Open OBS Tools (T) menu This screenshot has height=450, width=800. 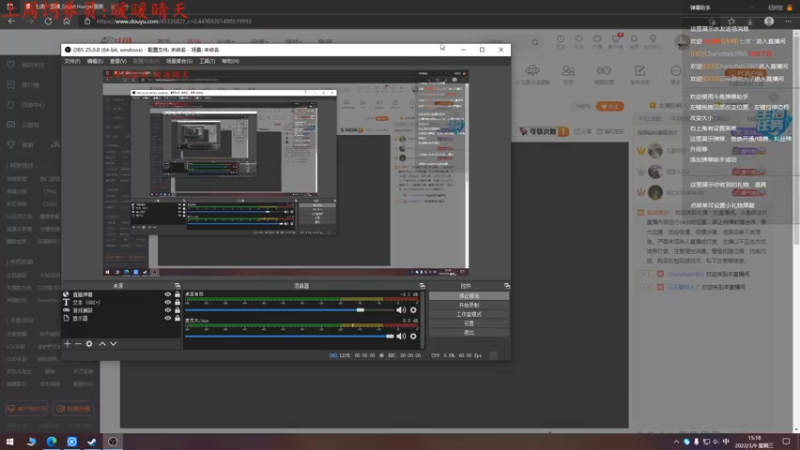click(207, 61)
